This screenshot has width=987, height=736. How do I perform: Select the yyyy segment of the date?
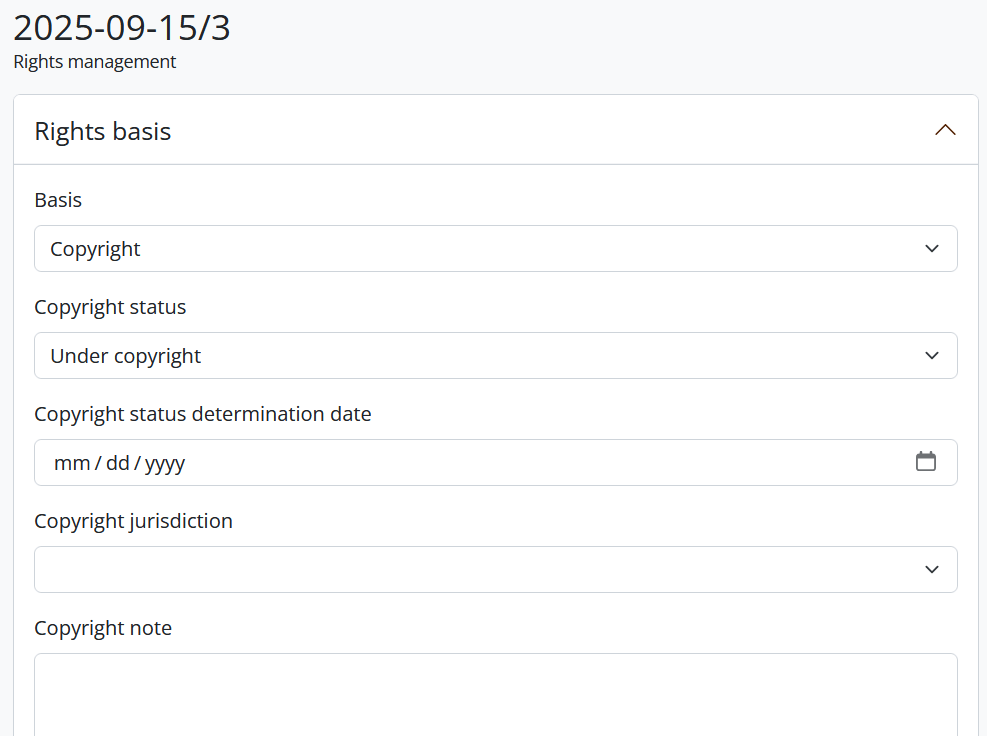tap(165, 463)
